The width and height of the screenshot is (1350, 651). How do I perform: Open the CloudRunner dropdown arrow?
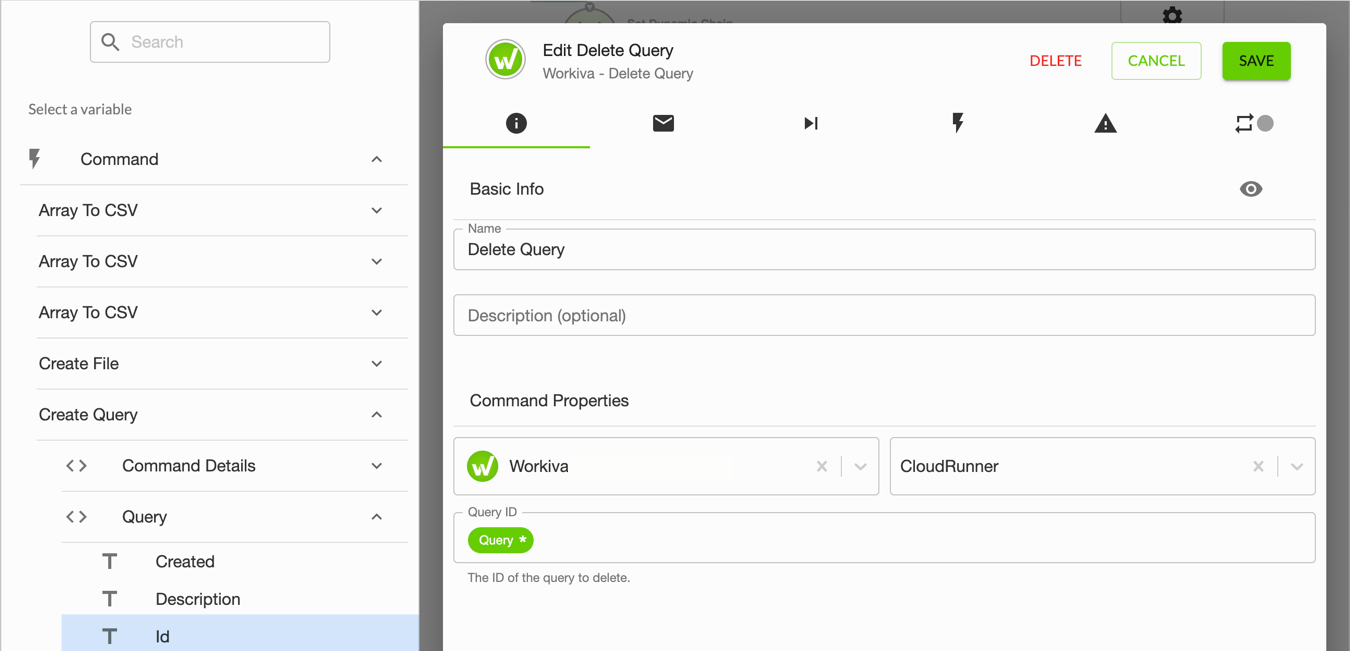point(1296,466)
